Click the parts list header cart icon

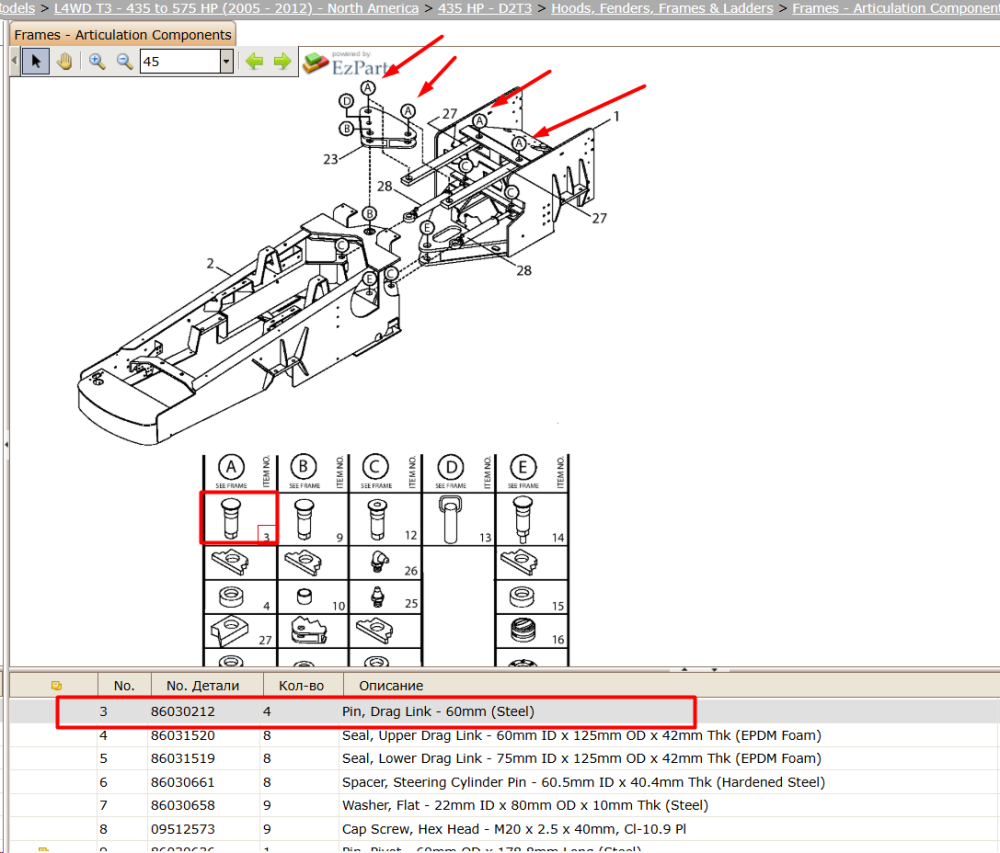[56, 685]
